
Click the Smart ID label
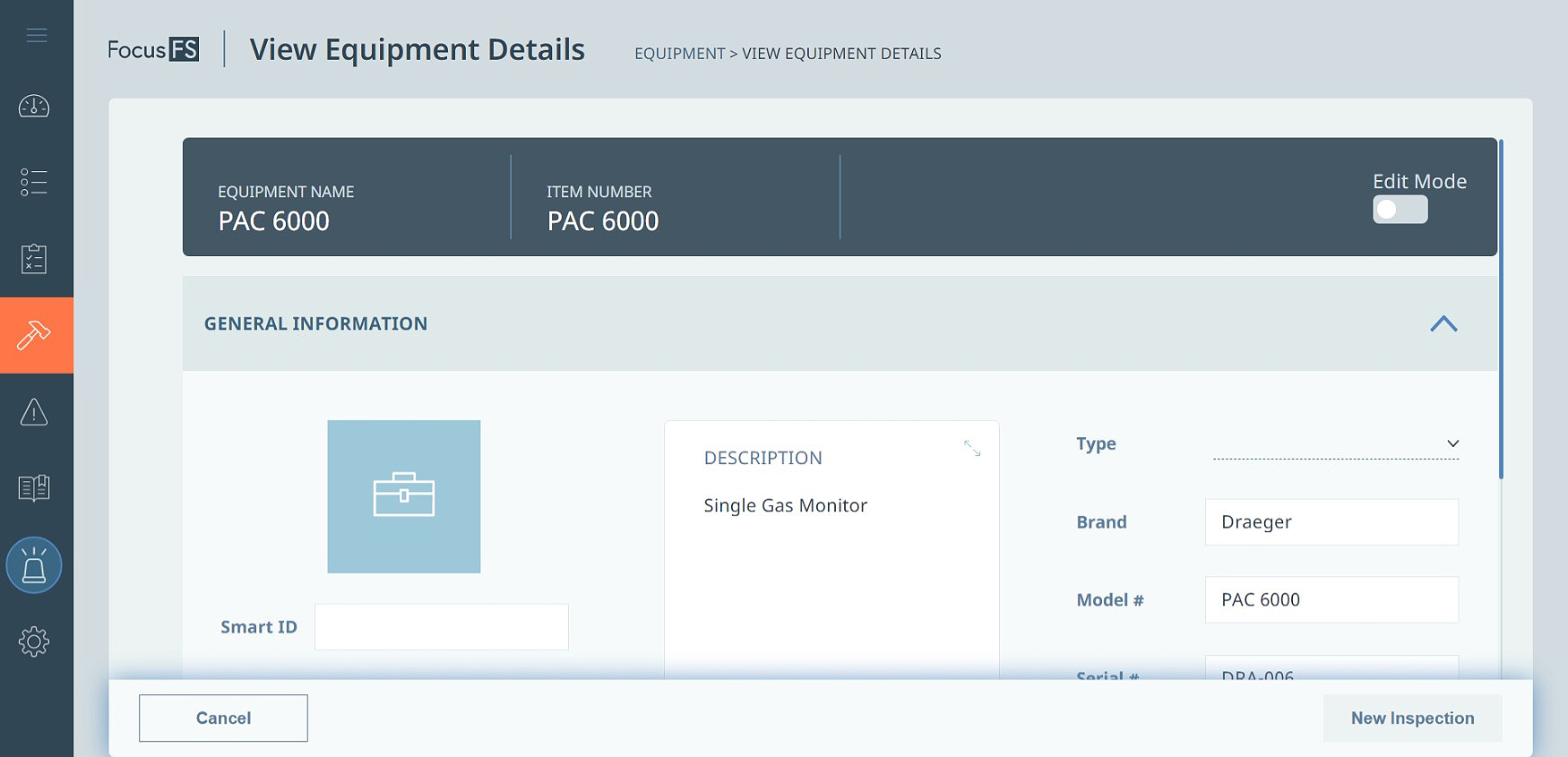pos(259,627)
